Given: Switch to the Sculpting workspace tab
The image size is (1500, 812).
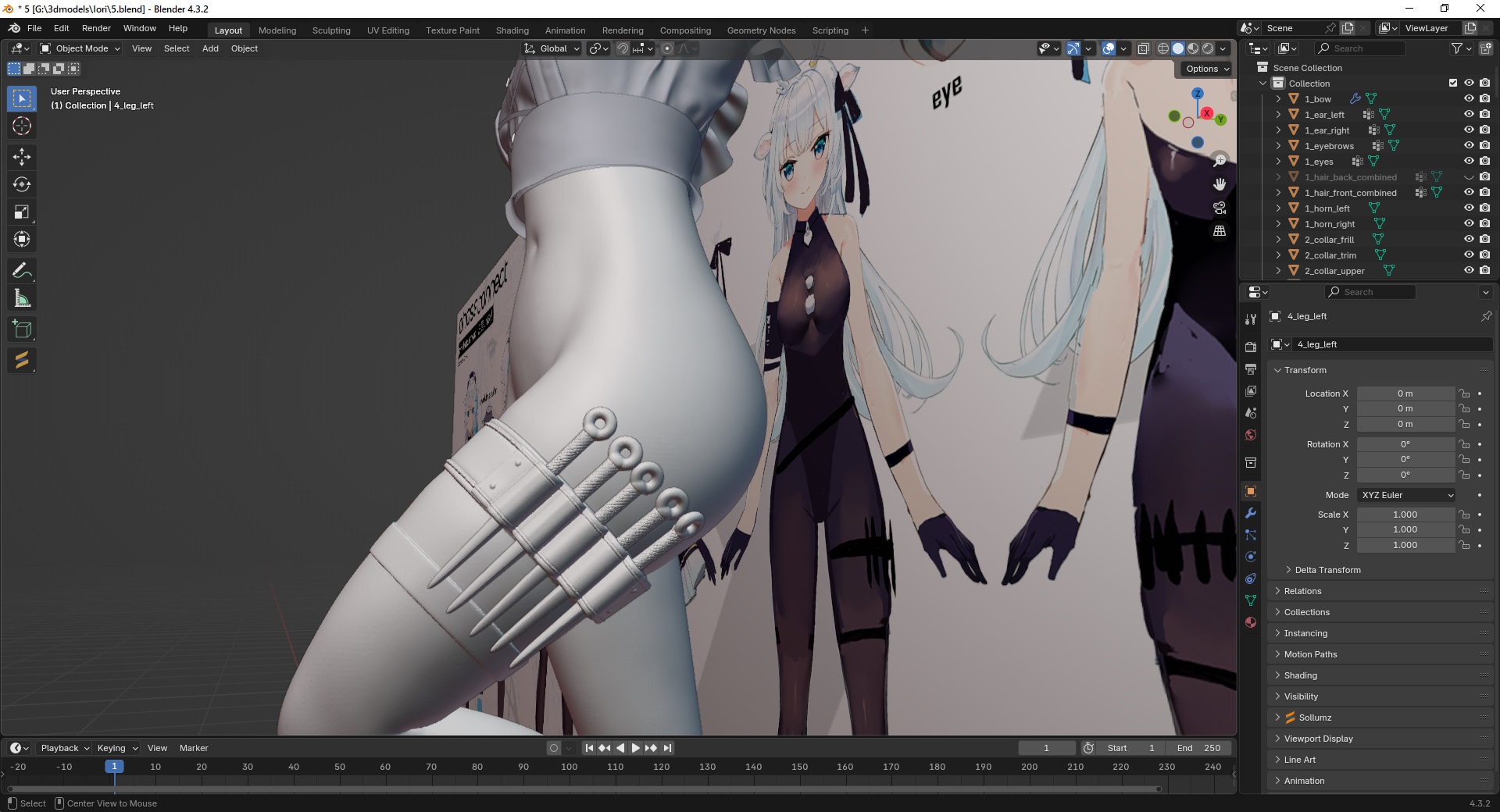Looking at the screenshot, I should pos(331,30).
